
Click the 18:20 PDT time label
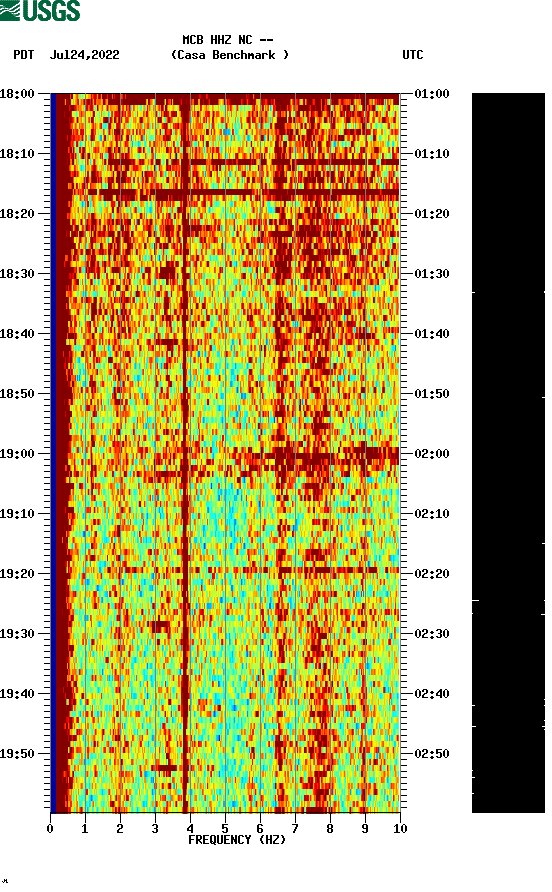pyautogui.click(x=17, y=214)
